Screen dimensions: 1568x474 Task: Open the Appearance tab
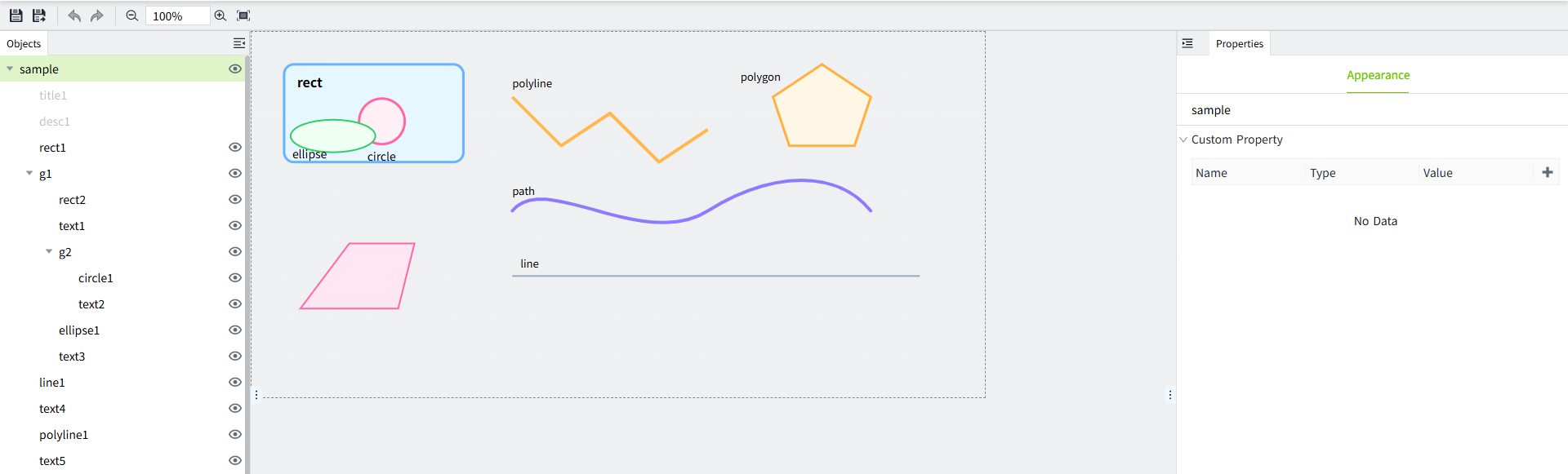coord(1378,75)
